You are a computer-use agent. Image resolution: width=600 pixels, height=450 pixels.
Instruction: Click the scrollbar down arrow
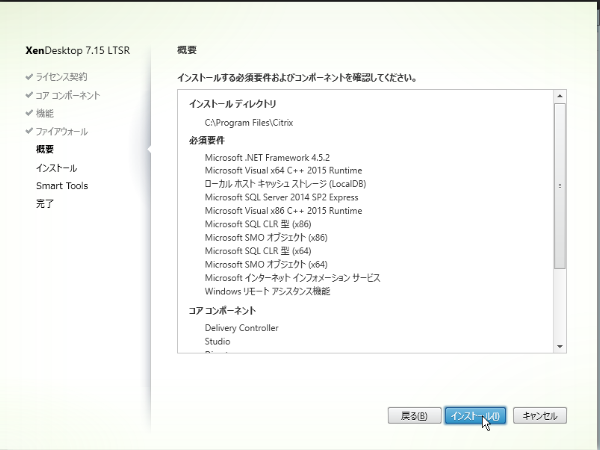pos(560,347)
